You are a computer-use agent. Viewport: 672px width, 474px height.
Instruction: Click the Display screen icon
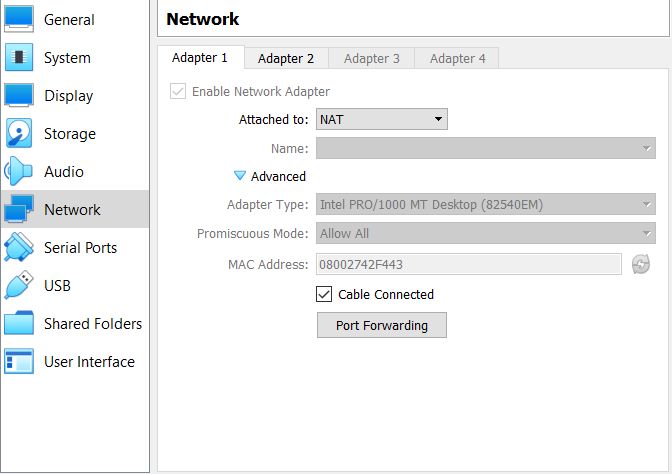click(x=18, y=95)
